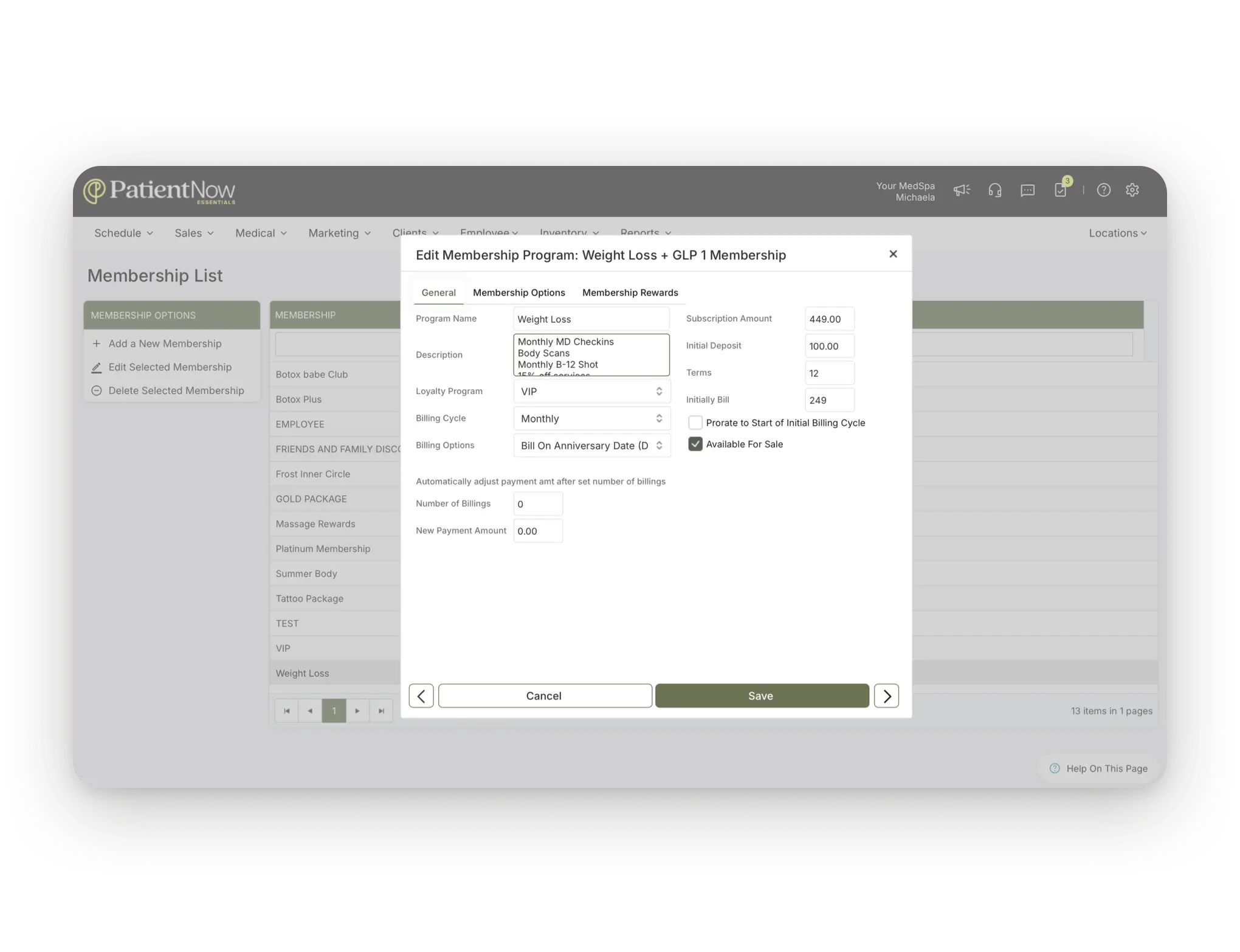Open the Billing Cycle dropdown
The height and width of the screenshot is (952, 1240).
point(592,418)
